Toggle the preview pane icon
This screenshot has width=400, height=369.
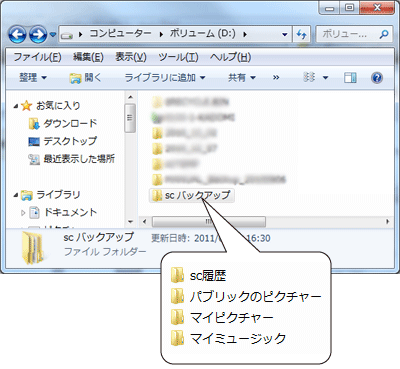[x=350, y=78]
